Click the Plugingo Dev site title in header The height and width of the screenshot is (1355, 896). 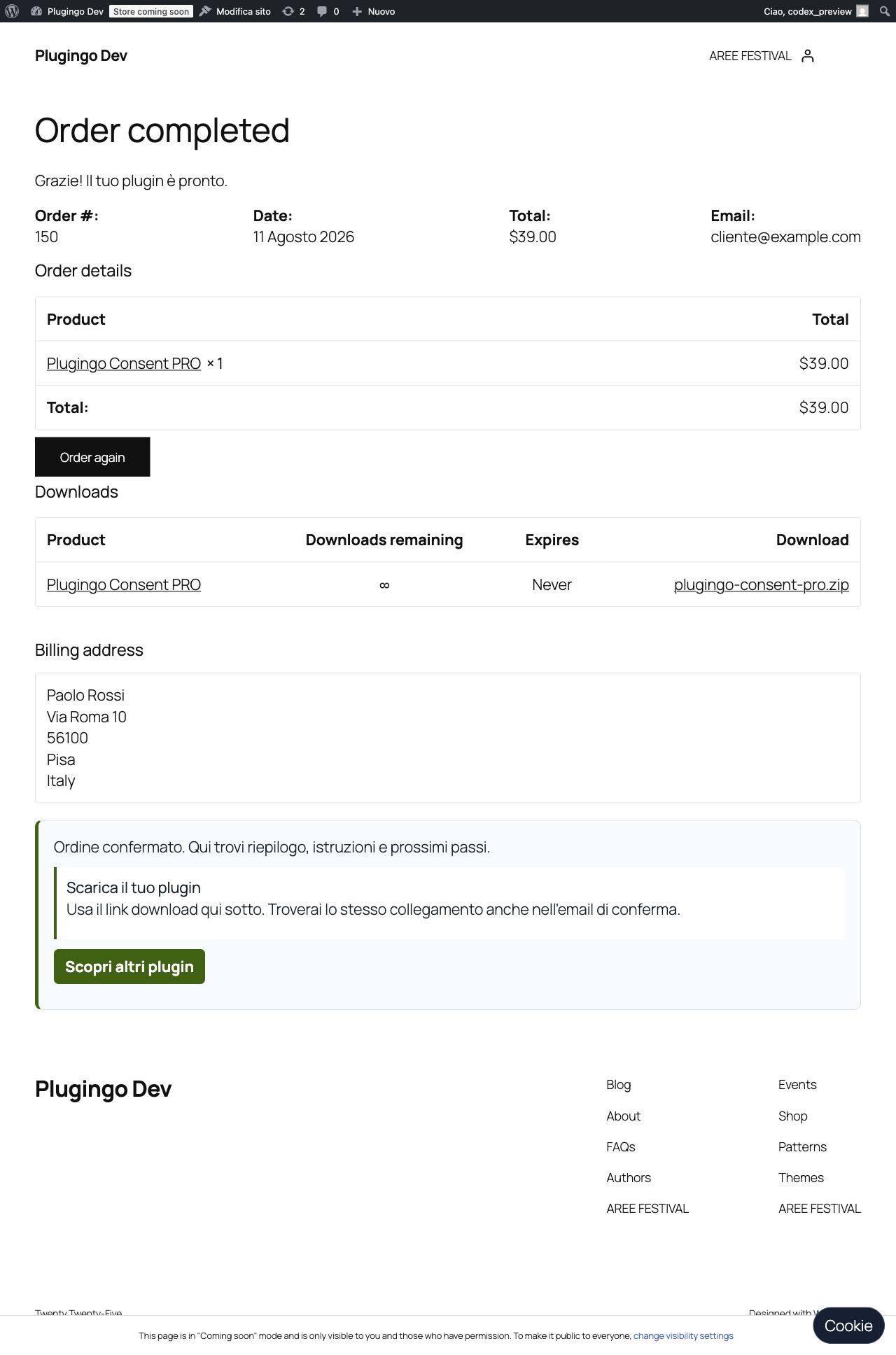click(81, 56)
